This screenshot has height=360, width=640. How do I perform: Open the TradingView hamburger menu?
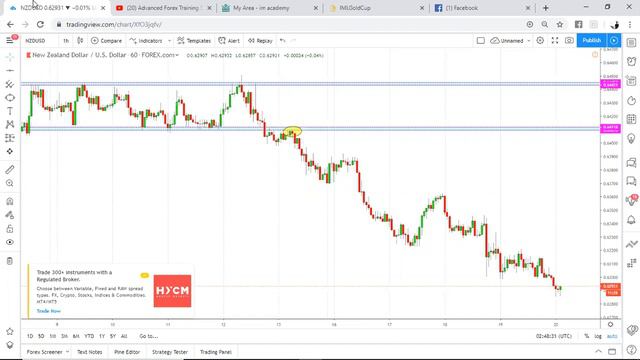(9, 40)
